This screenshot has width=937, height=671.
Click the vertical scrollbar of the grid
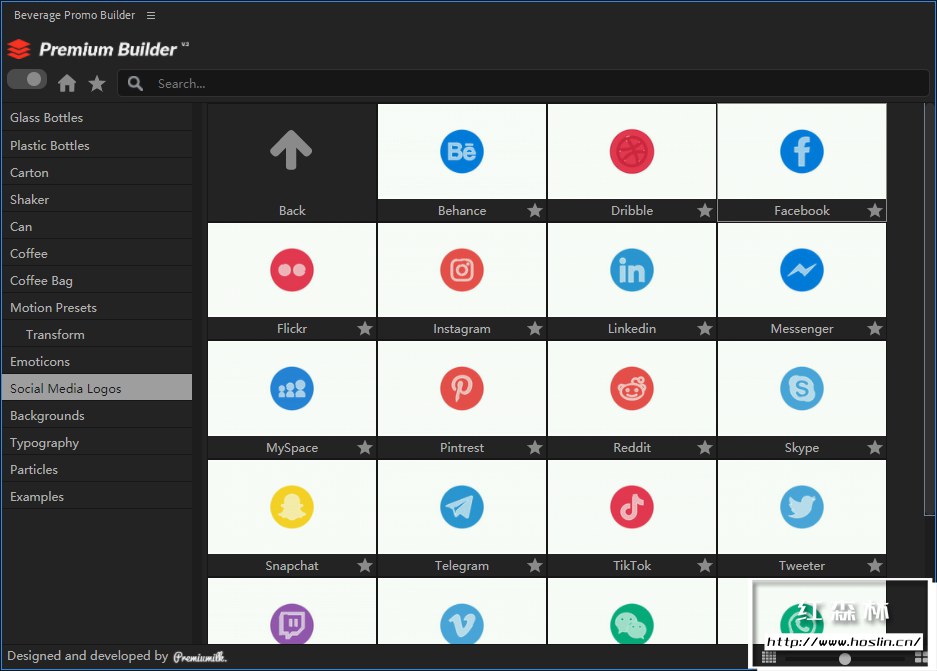pyautogui.click(x=928, y=308)
